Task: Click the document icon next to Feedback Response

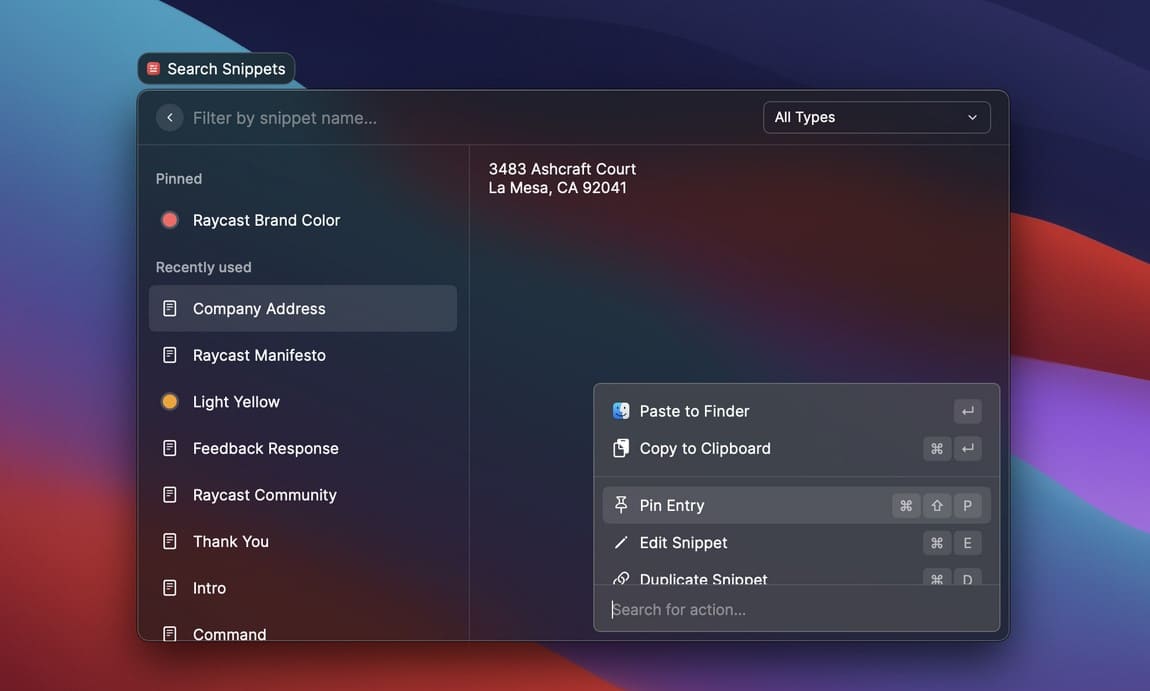Action: (x=170, y=448)
